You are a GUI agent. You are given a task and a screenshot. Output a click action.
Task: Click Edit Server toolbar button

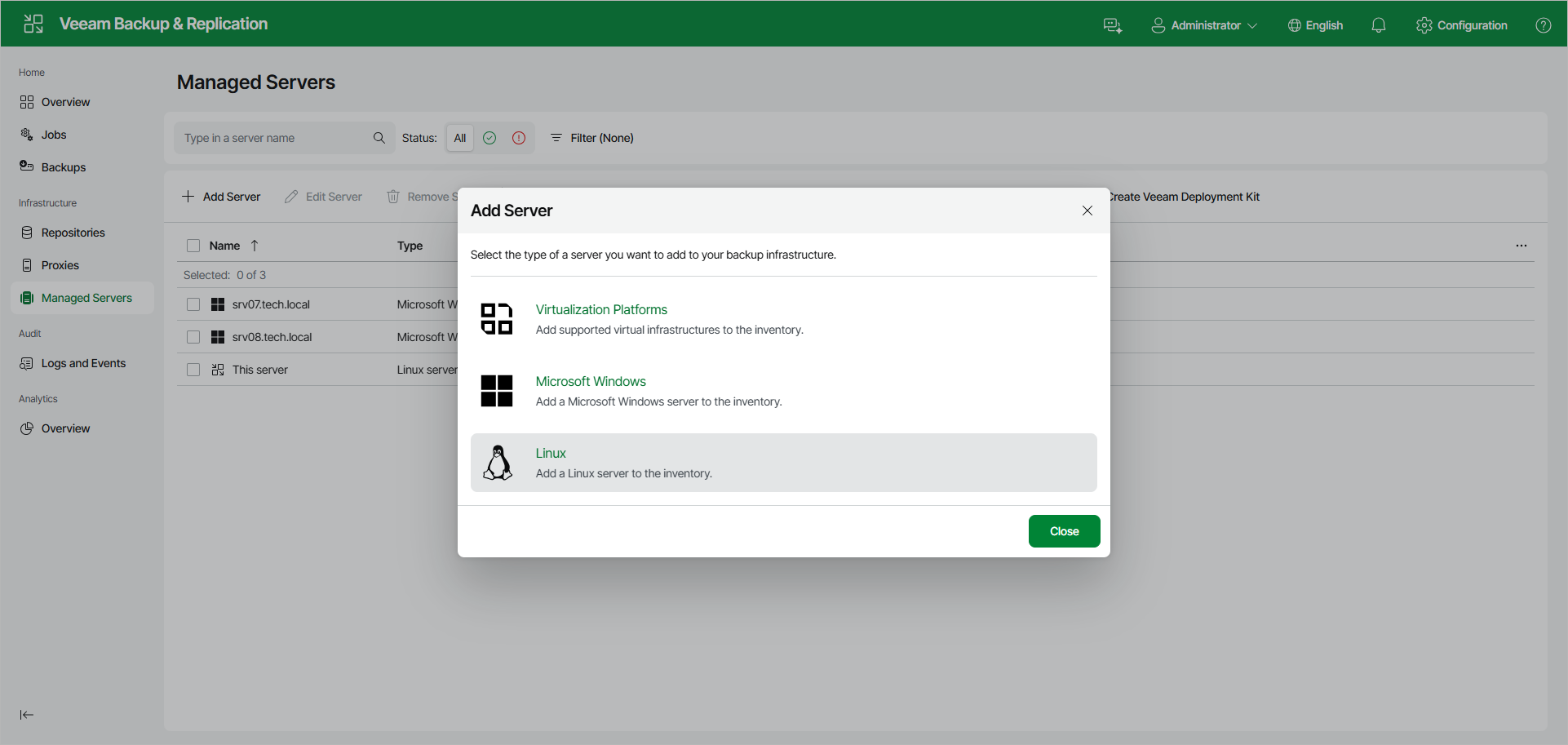pos(324,197)
